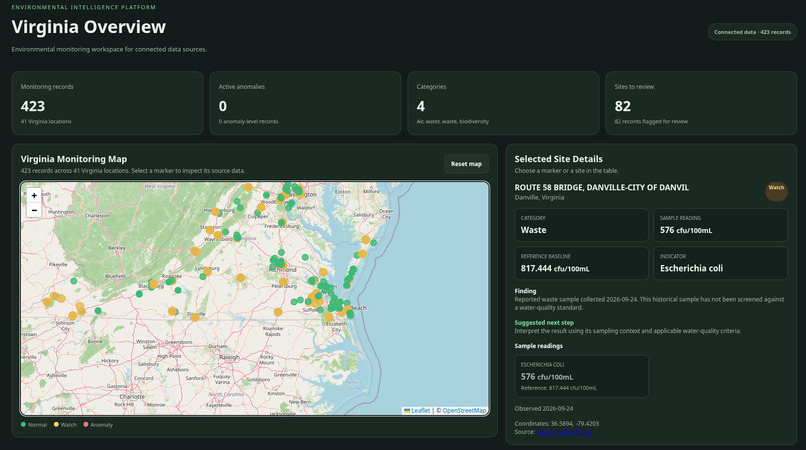Select green marker on Culpeper
806x450 pixels.
pyautogui.click(x=258, y=213)
